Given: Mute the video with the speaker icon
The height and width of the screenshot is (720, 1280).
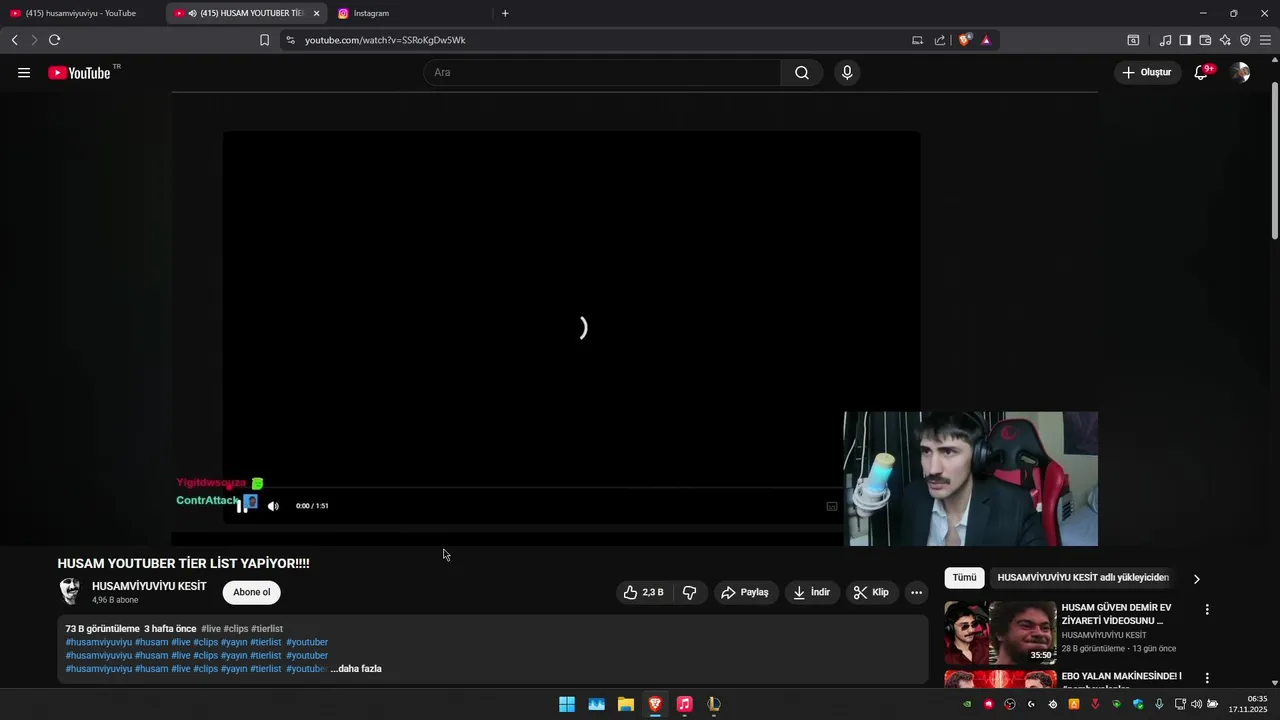Looking at the screenshot, I should [273, 506].
